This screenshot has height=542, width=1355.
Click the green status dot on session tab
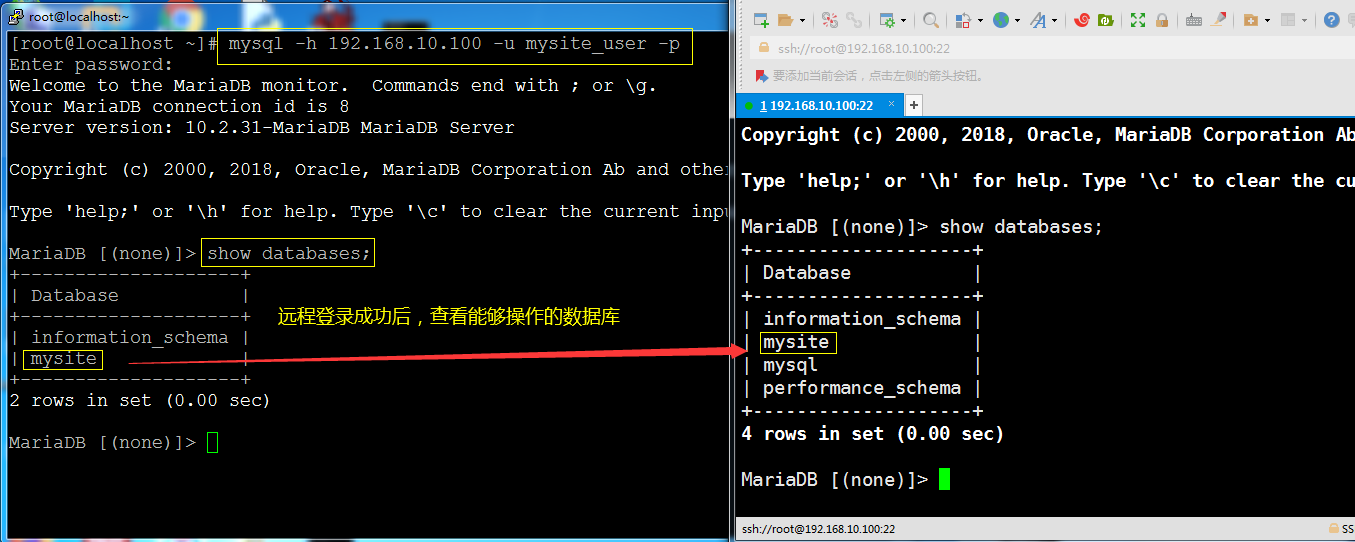748,106
